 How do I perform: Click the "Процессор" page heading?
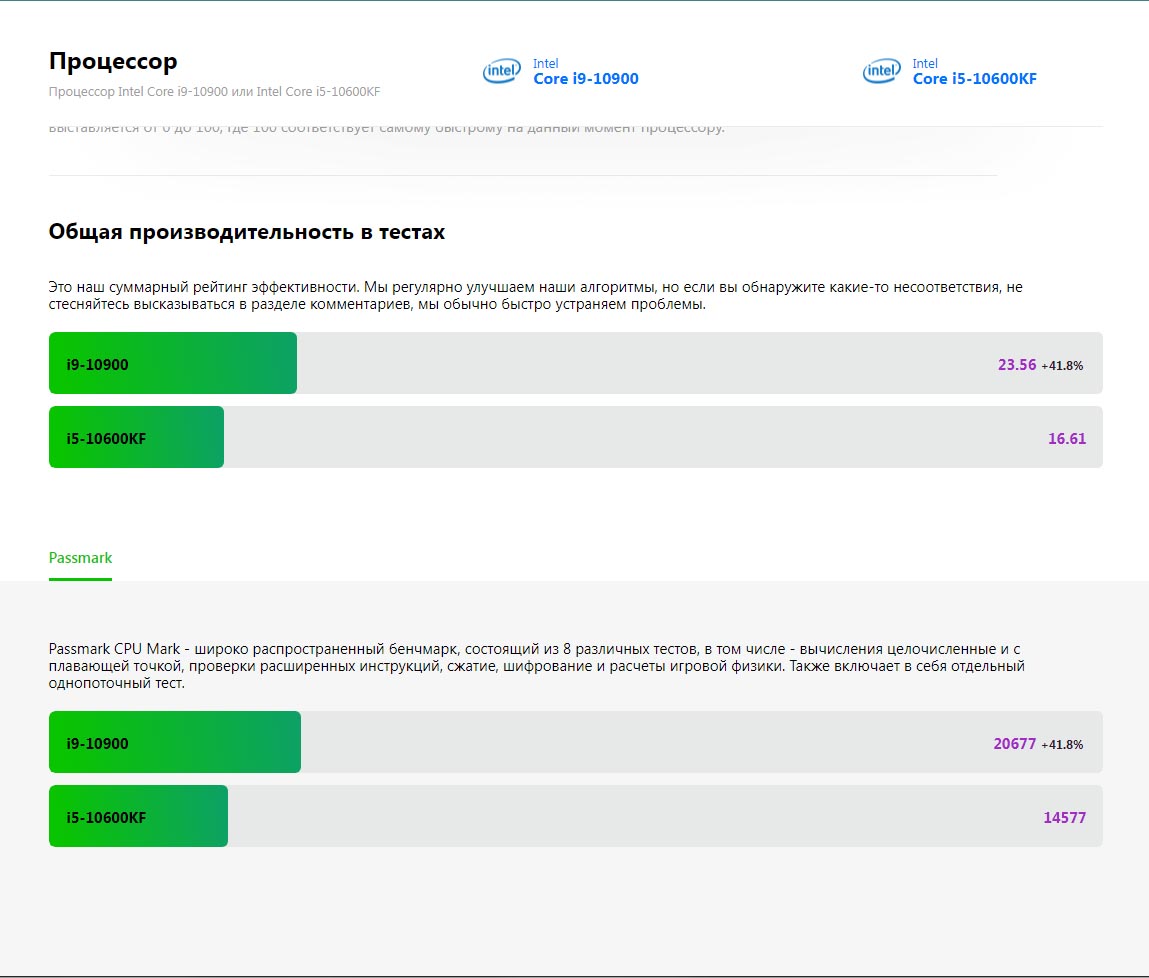[113, 61]
